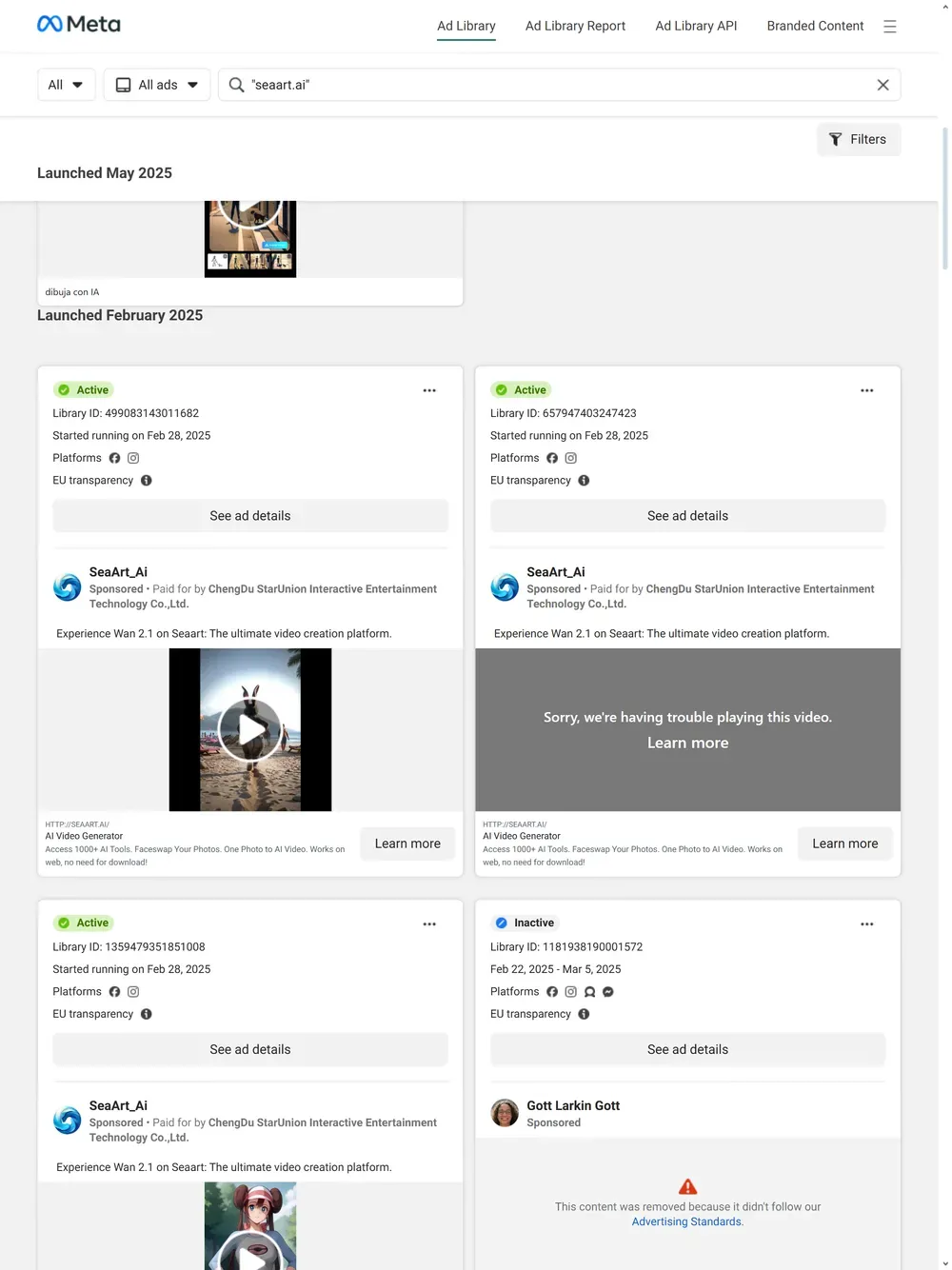The width and height of the screenshot is (952, 1270).
Task: Click HTTP://SEAART.AI/ URL on first ad
Action: point(77,824)
